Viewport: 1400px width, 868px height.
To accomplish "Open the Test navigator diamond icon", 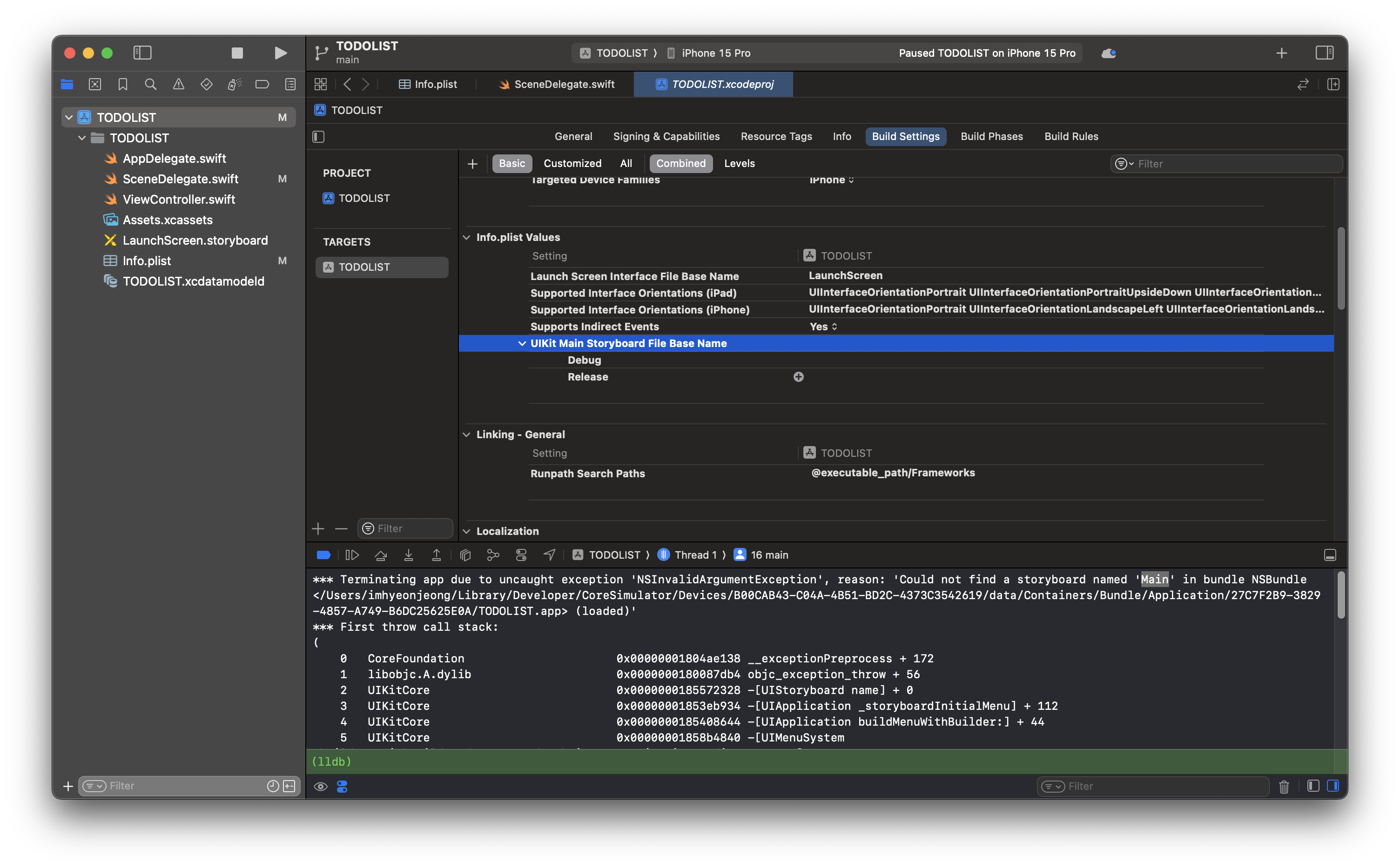I will [x=206, y=84].
